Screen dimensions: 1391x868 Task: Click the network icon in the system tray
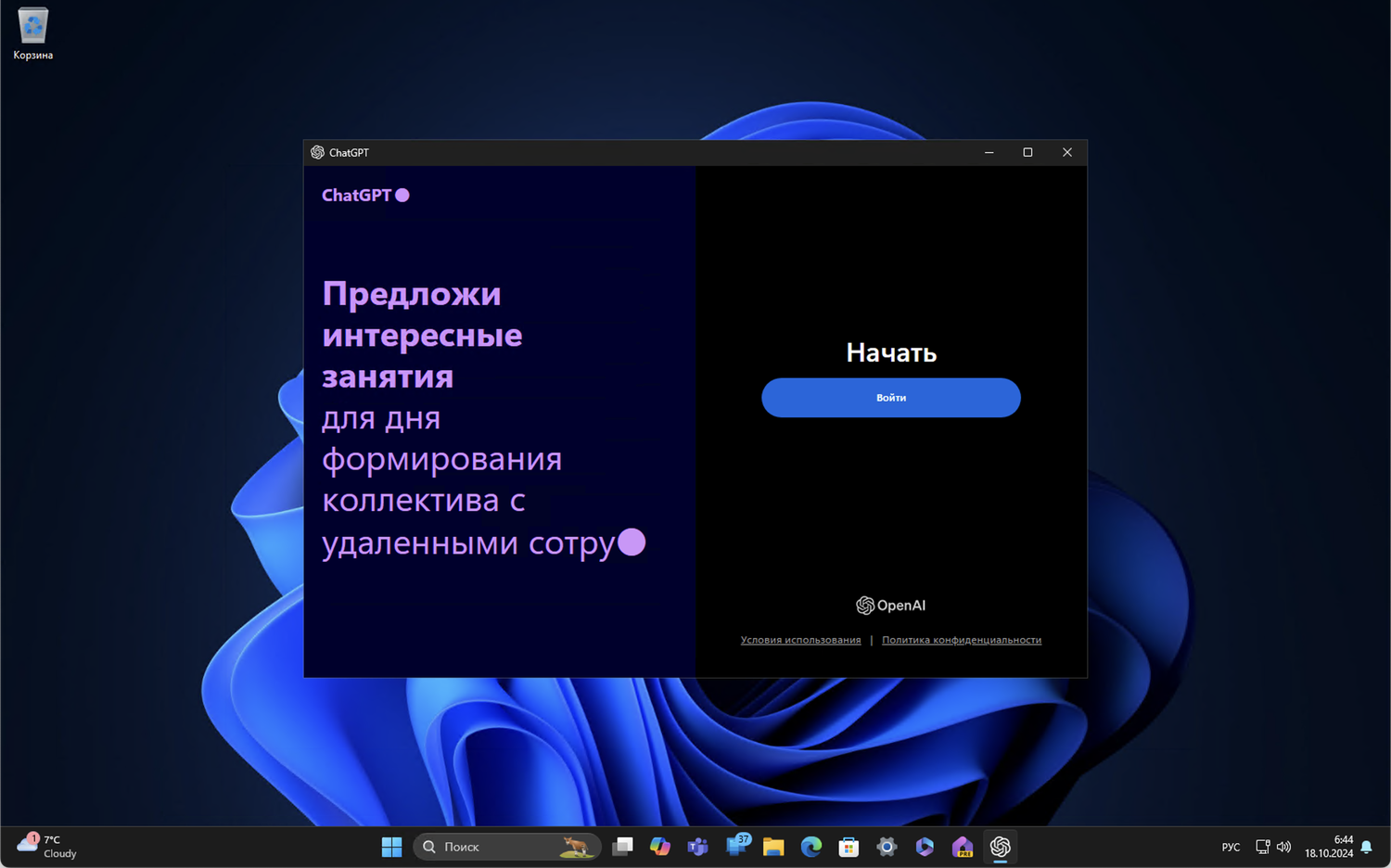point(1262,847)
